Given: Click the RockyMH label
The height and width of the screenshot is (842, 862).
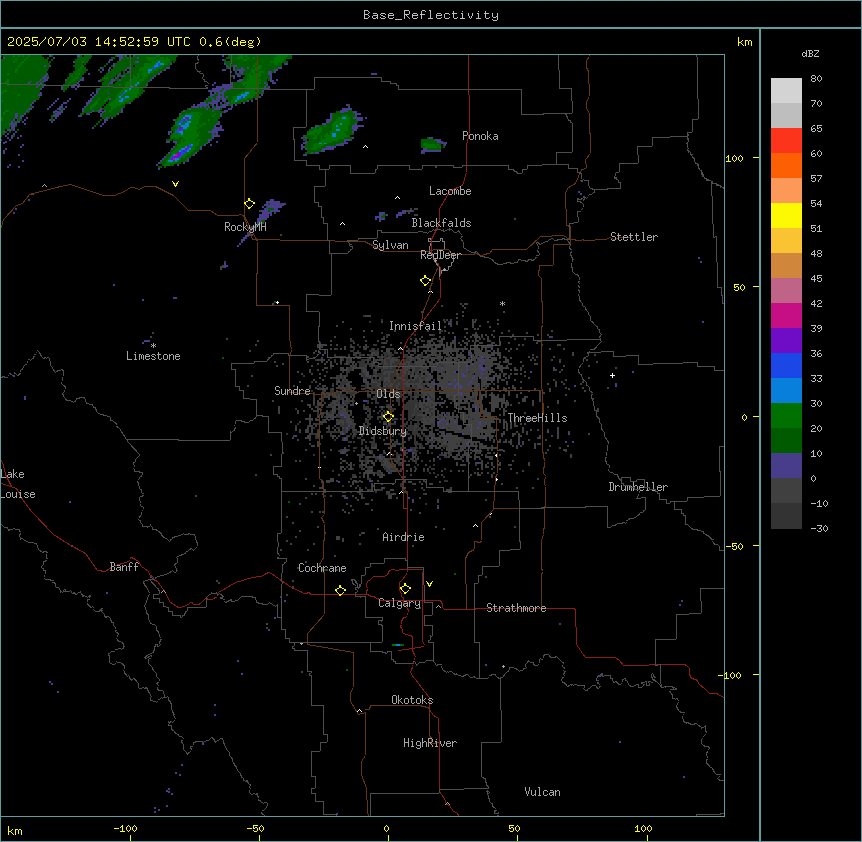Looking at the screenshot, I should pyautogui.click(x=245, y=227).
